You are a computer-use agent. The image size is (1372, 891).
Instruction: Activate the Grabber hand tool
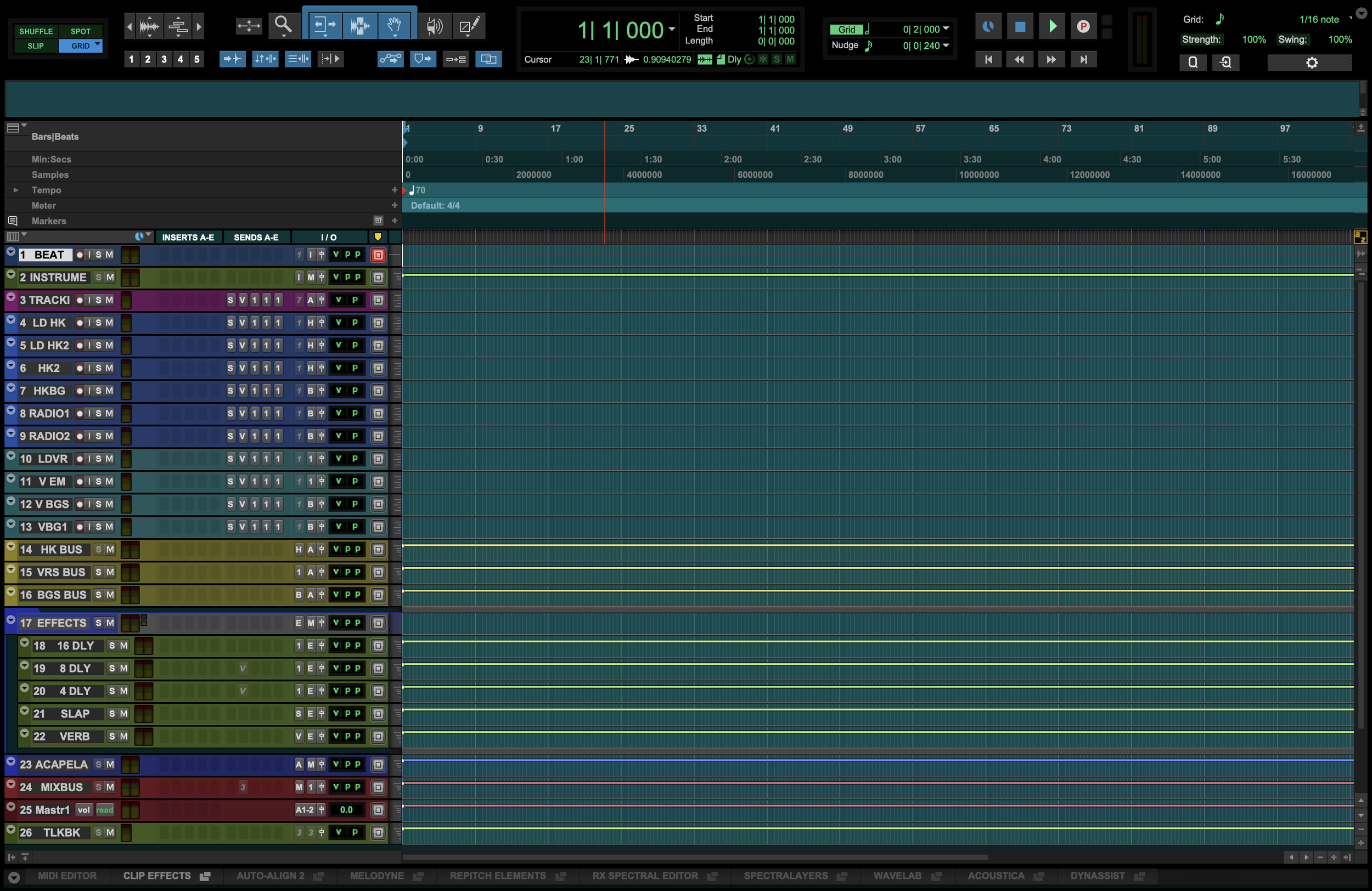click(x=396, y=25)
